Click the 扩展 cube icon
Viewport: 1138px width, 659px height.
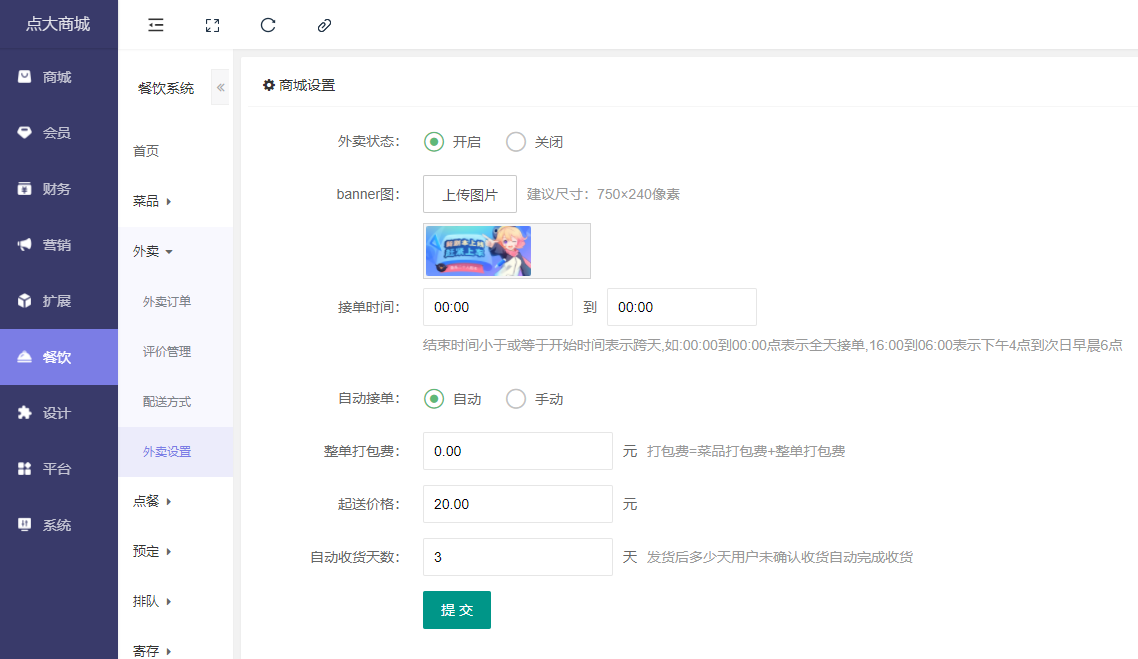25,300
